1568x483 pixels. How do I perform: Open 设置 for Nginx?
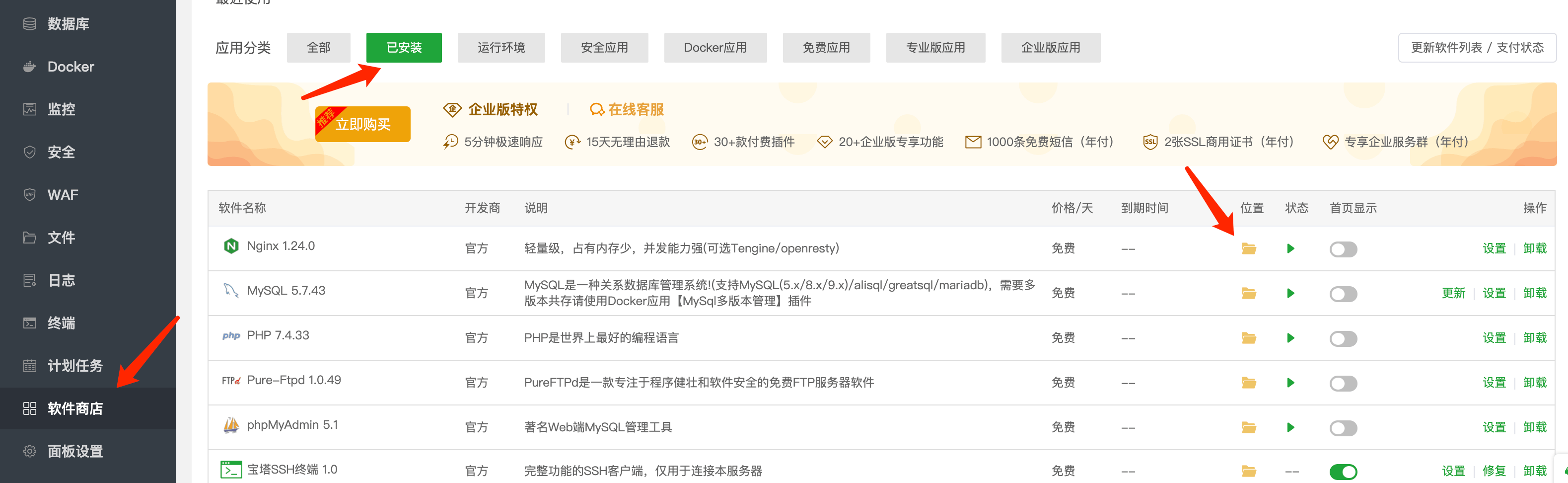pyautogui.click(x=1494, y=248)
